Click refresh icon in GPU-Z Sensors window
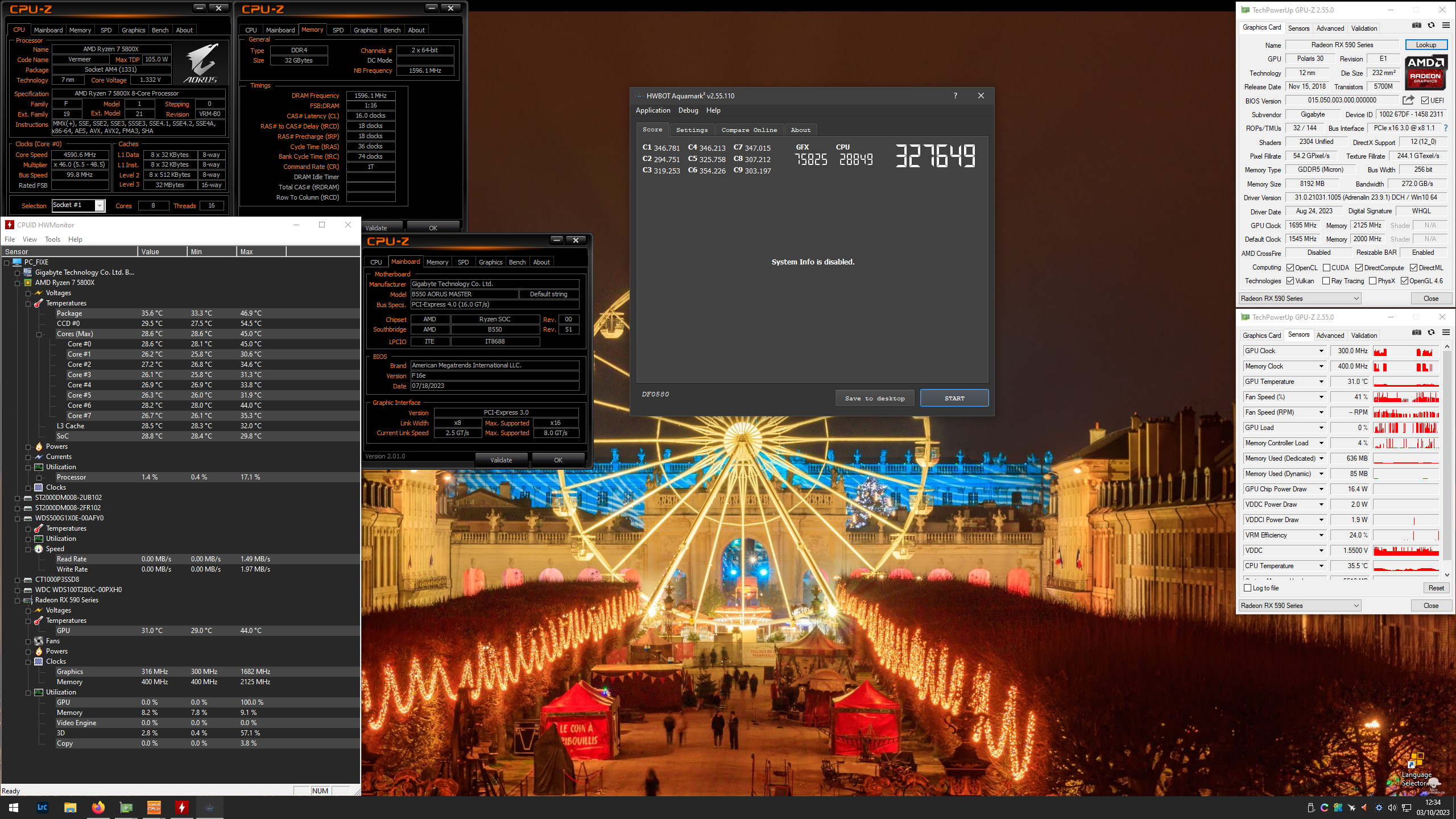The width and height of the screenshot is (1456, 819). coord(1432,333)
